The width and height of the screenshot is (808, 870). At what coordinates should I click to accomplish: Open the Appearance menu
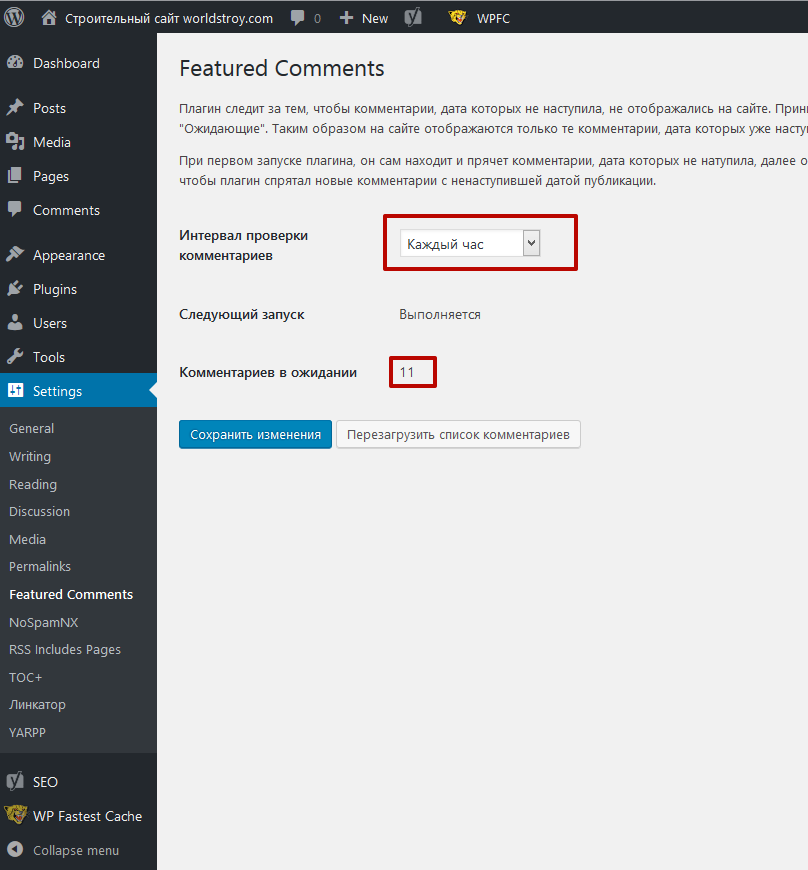pyautogui.click(x=68, y=255)
